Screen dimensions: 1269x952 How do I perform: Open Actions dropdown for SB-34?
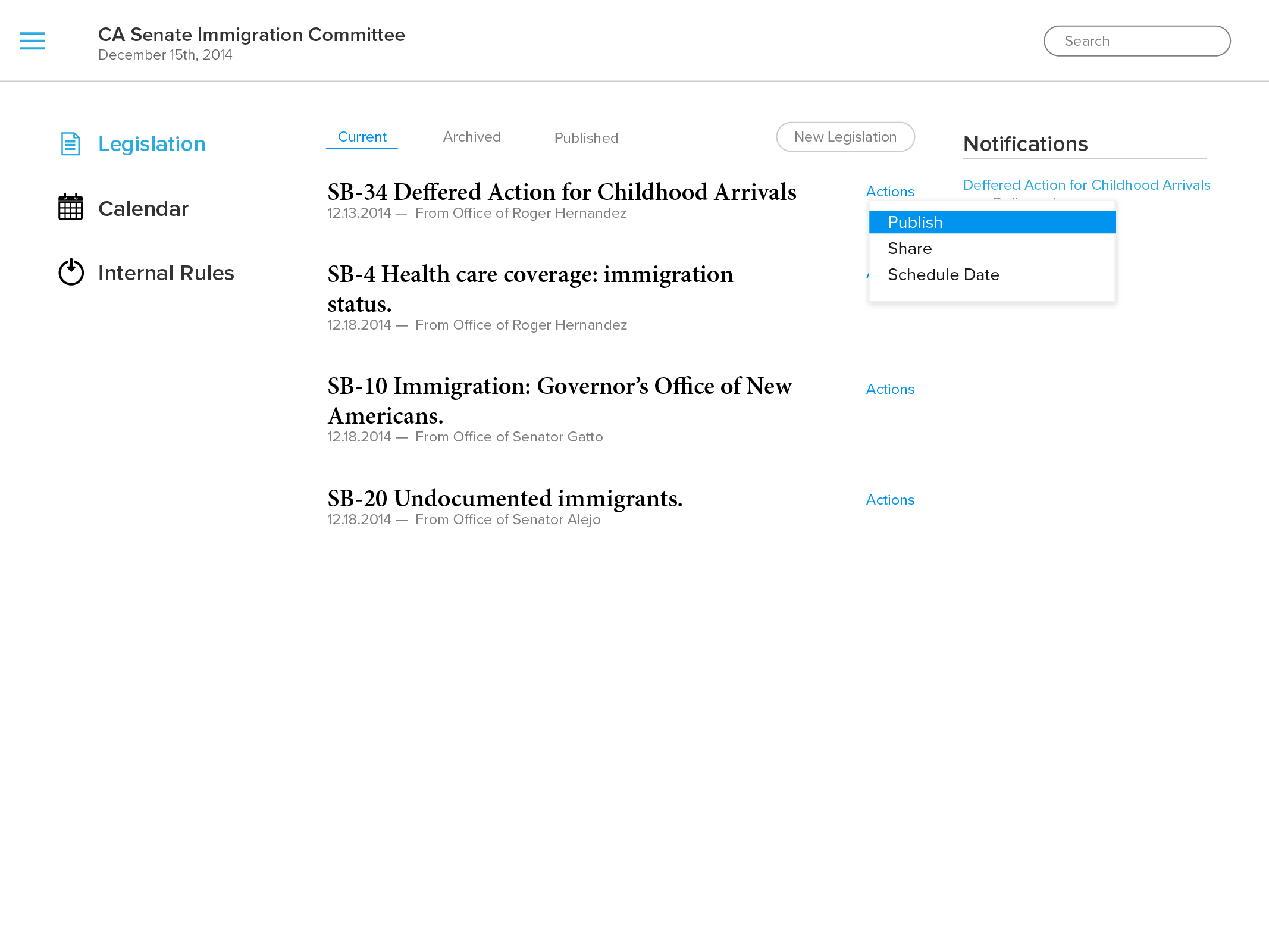890,192
